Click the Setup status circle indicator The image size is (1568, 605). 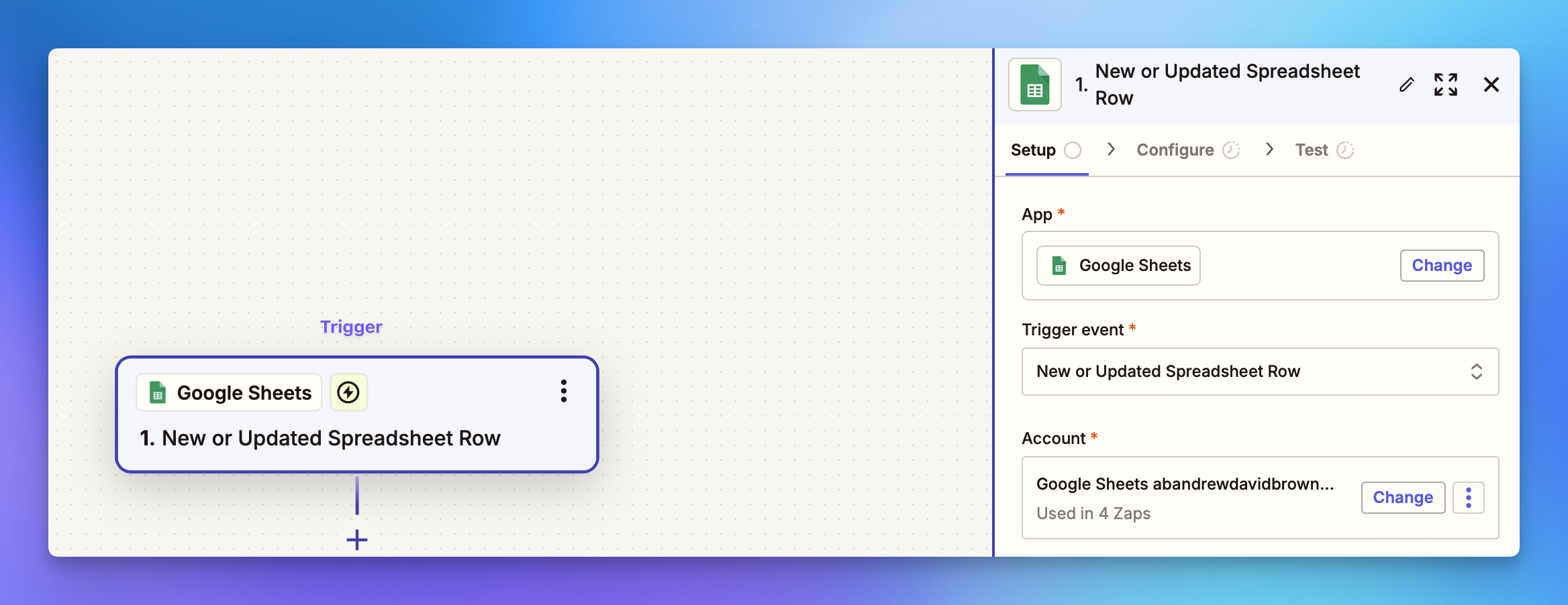pyautogui.click(x=1073, y=150)
